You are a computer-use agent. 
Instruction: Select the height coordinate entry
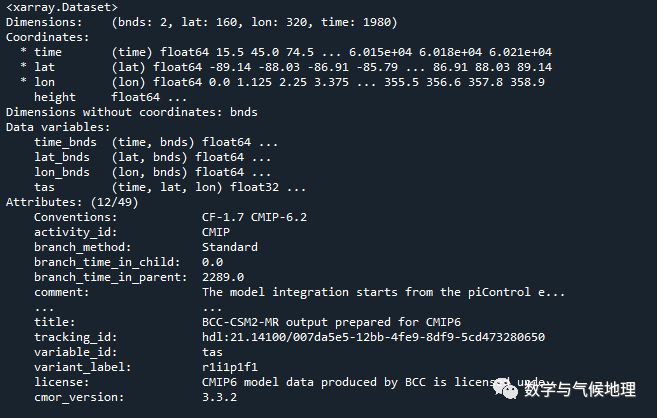click(x=54, y=97)
